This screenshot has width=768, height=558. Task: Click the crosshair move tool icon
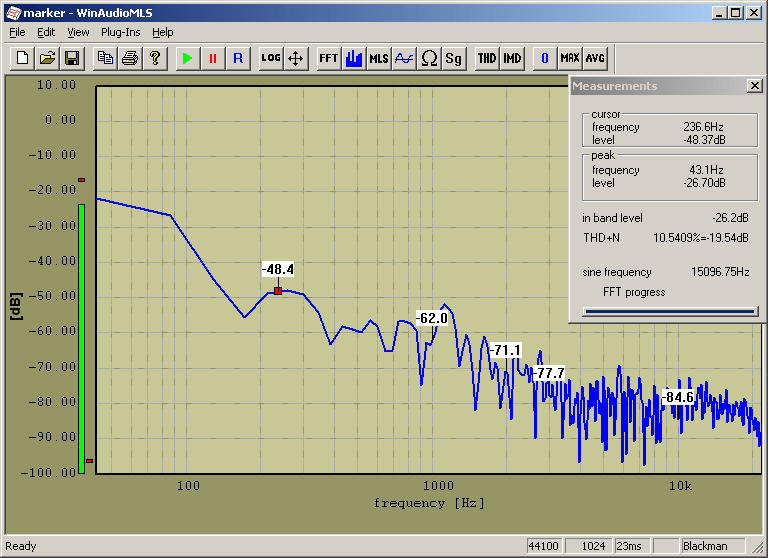pyautogui.click(x=296, y=58)
